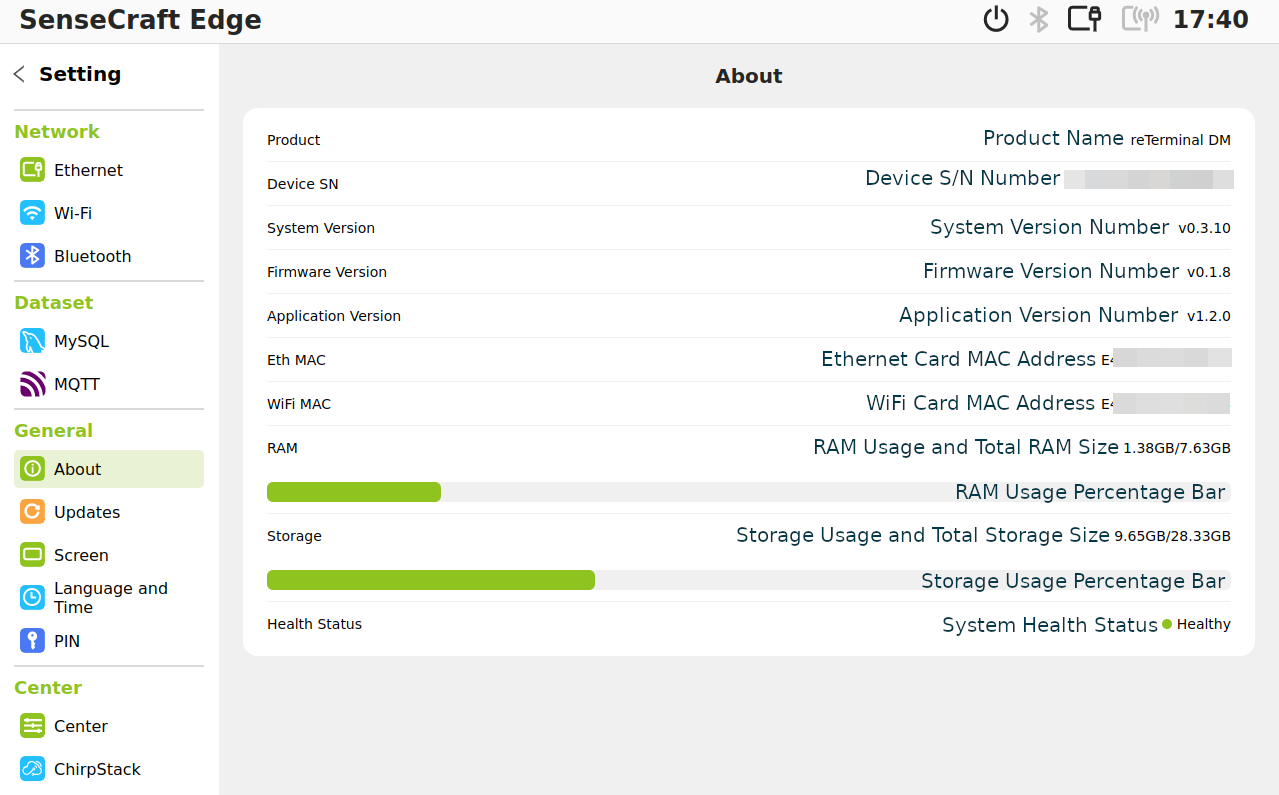Open the Updates icon in the sidebar
1279x795 pixels.
coord(33,512)
